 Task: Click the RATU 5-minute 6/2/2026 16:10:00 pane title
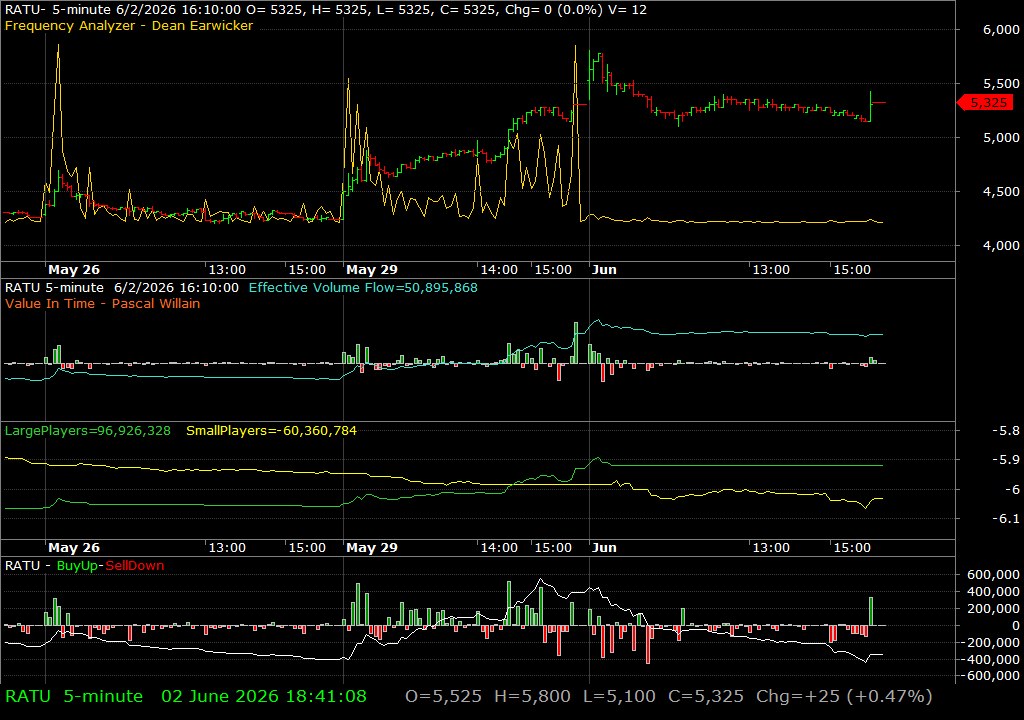121,287
